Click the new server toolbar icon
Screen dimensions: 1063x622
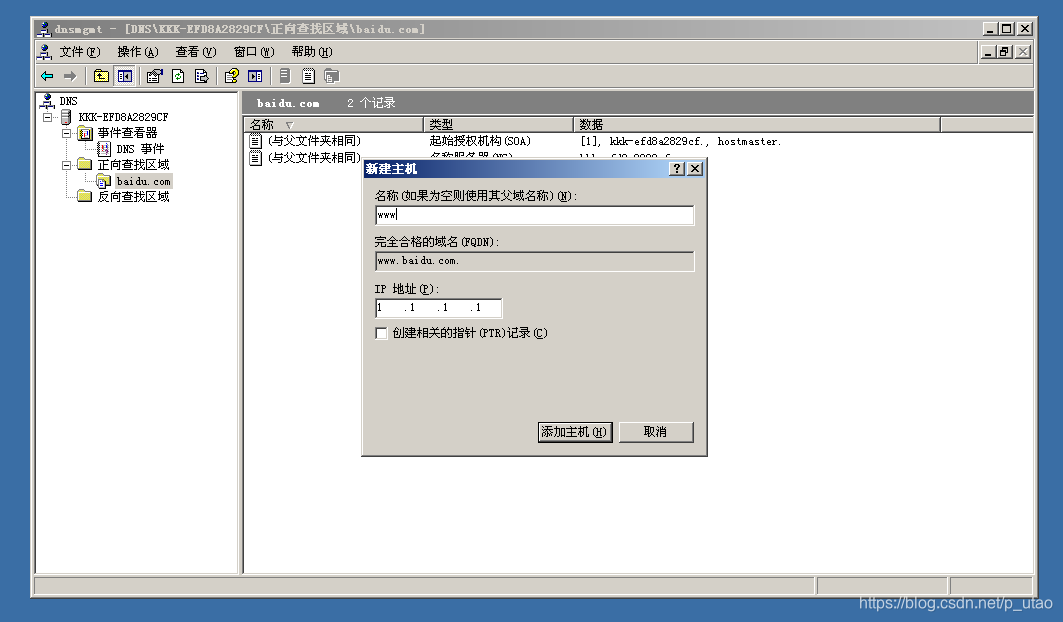[x=285, y=76]
